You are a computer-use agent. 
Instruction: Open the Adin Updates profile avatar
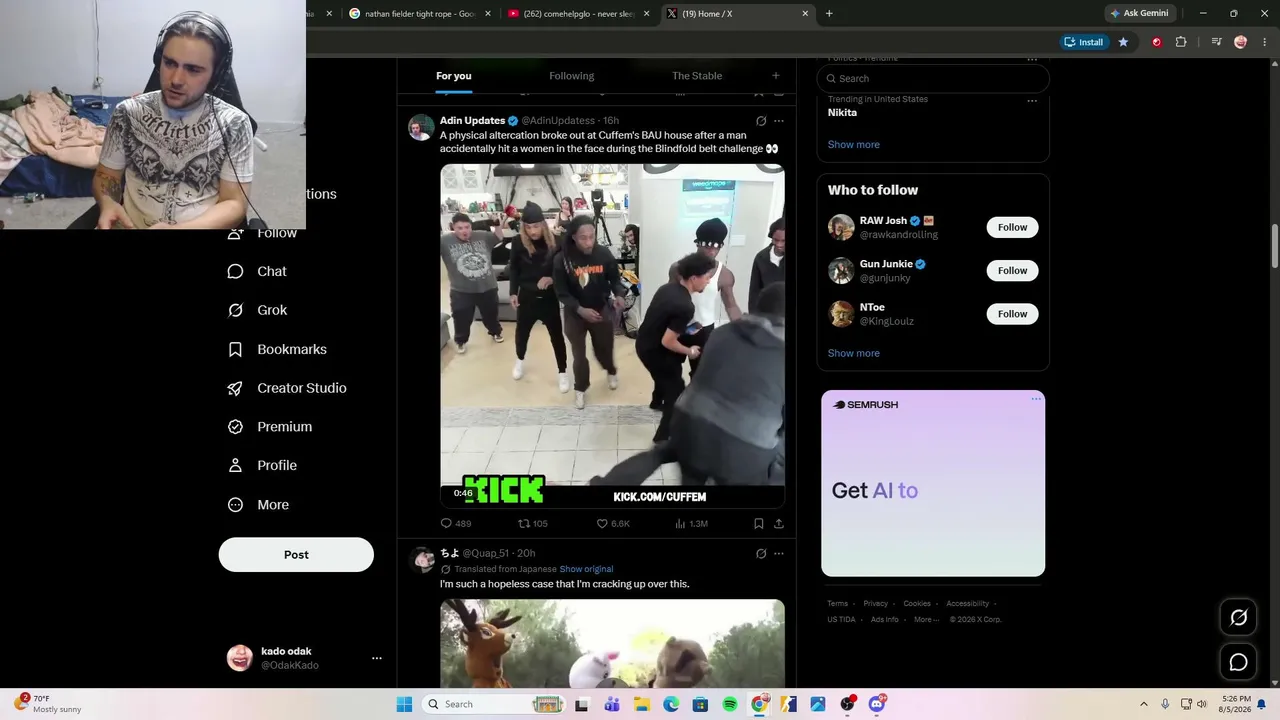pos(421,128)
